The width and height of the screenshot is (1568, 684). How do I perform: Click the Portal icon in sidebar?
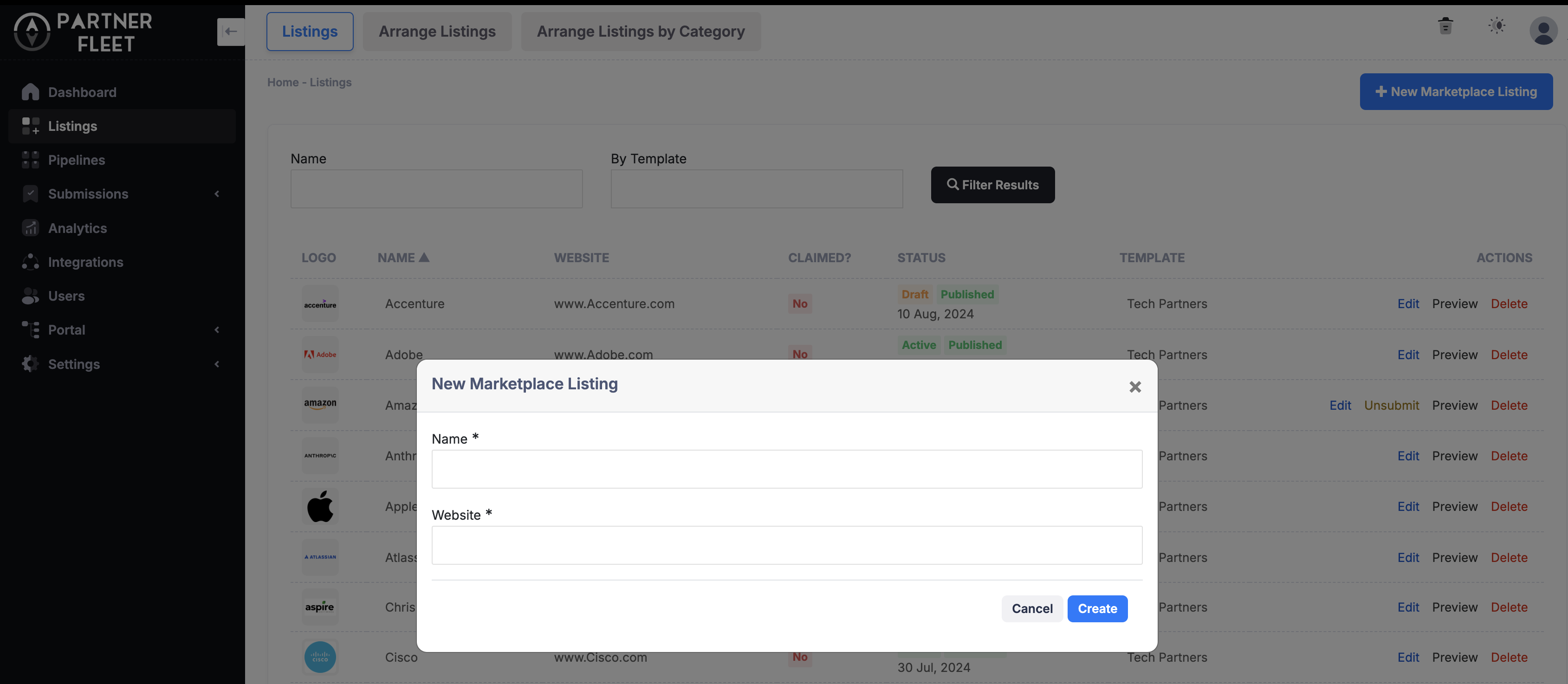(x=31, y=330)
